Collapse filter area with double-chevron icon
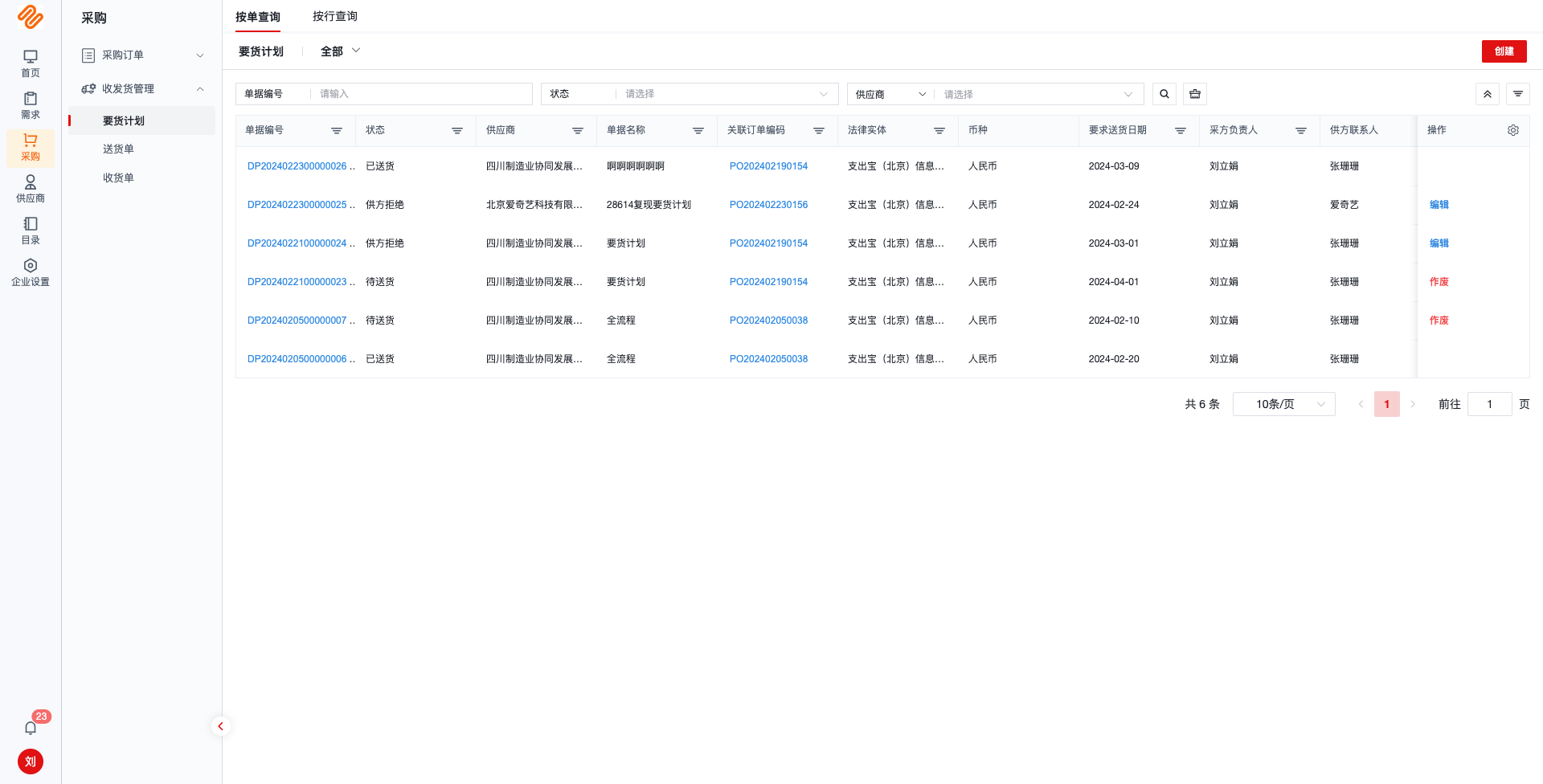1543x784 pixels. [x=1488, y=94]
